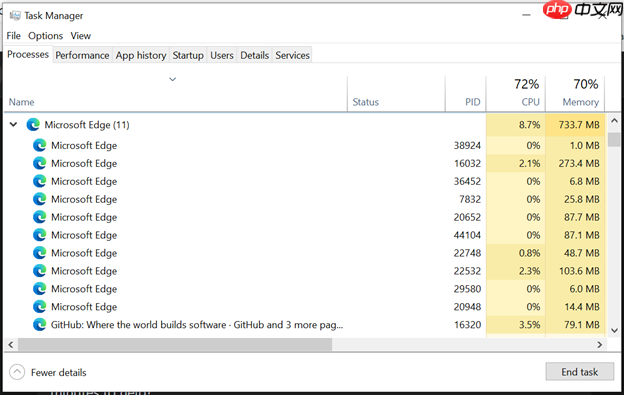Click the horizontal scrollbar right arrow
624x395 pixels.
pyautogui.click(x=600, y=344)
